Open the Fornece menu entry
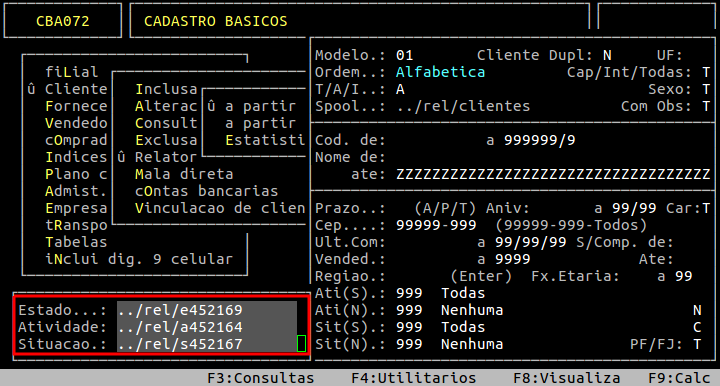The height and width of the screenshot is (386, 720). [76, 106]
